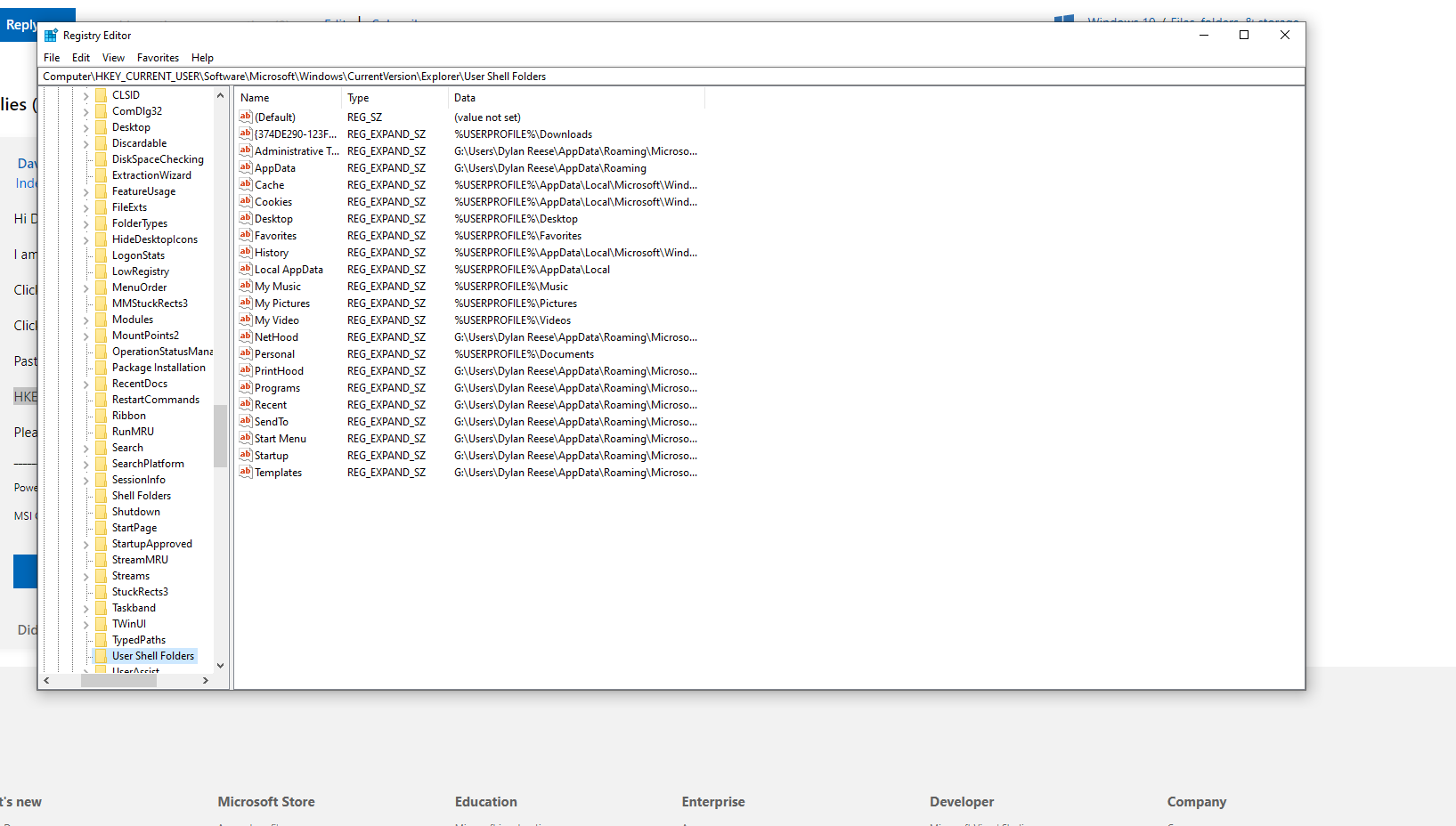
Task: Select the RunMRU key in tree
Action: 133,432
